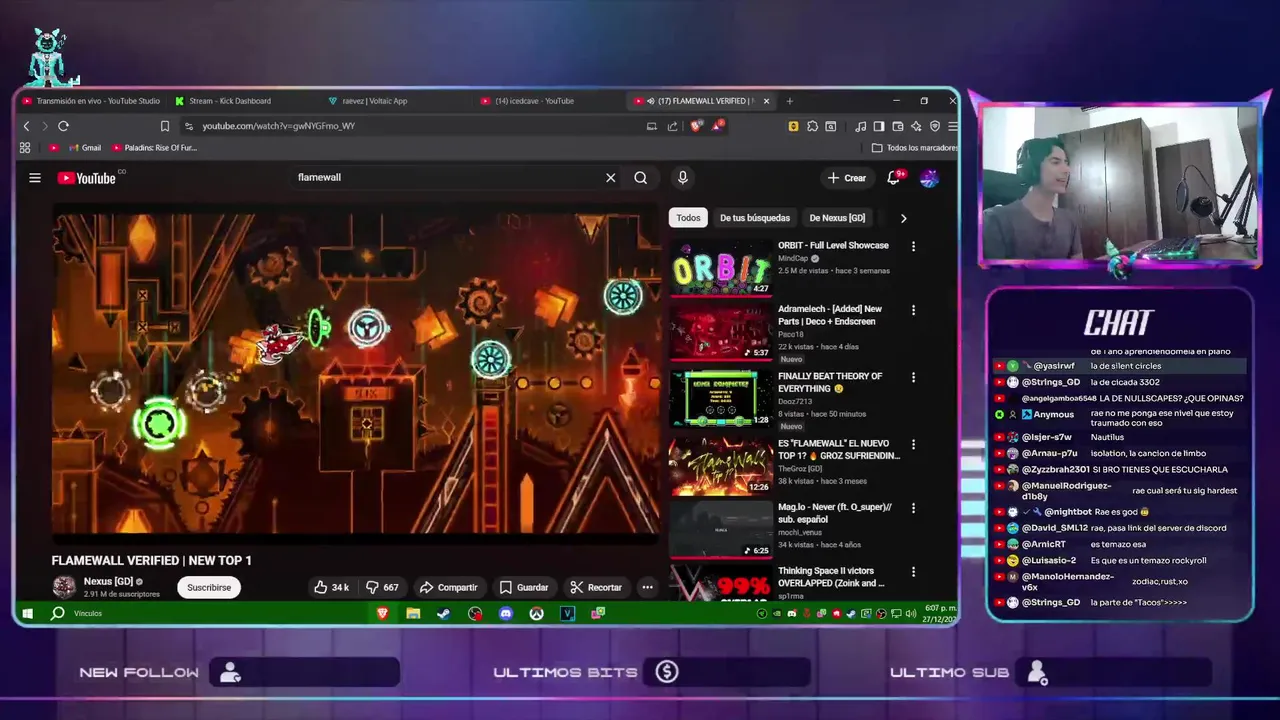Toggle the browser sidebar panel
The height and width of the screenshot is (720, 1280).
[x=879, y=126]
